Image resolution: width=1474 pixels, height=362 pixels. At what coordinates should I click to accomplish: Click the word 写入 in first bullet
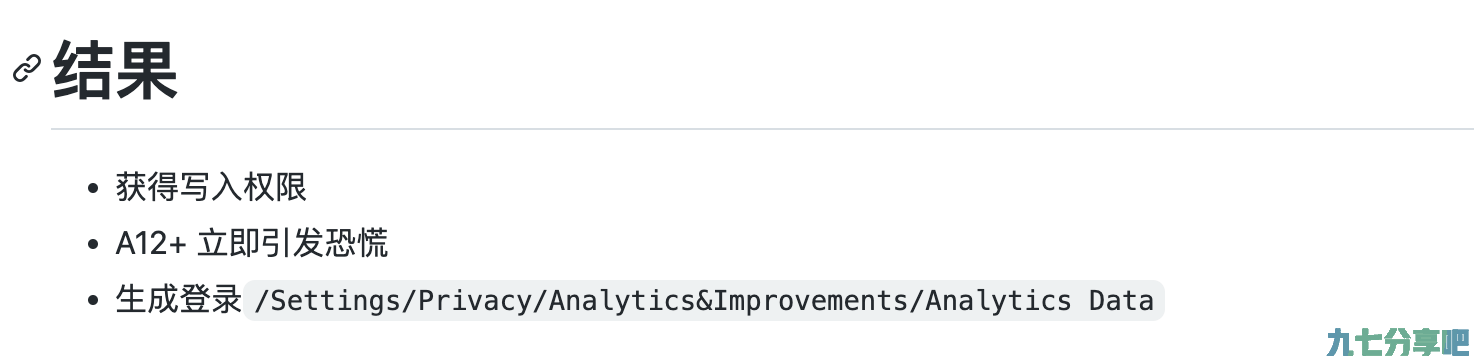211,187
